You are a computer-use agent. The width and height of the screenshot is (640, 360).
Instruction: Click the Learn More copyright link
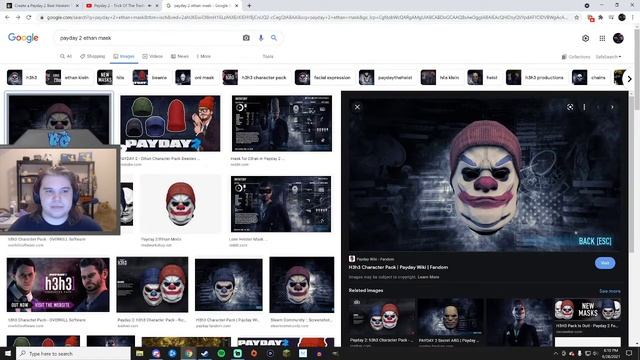[428, 277]
